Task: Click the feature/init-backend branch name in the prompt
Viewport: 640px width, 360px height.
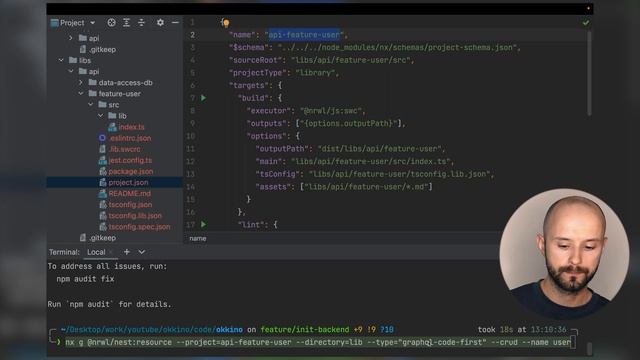Action: (x=304, y=329)
